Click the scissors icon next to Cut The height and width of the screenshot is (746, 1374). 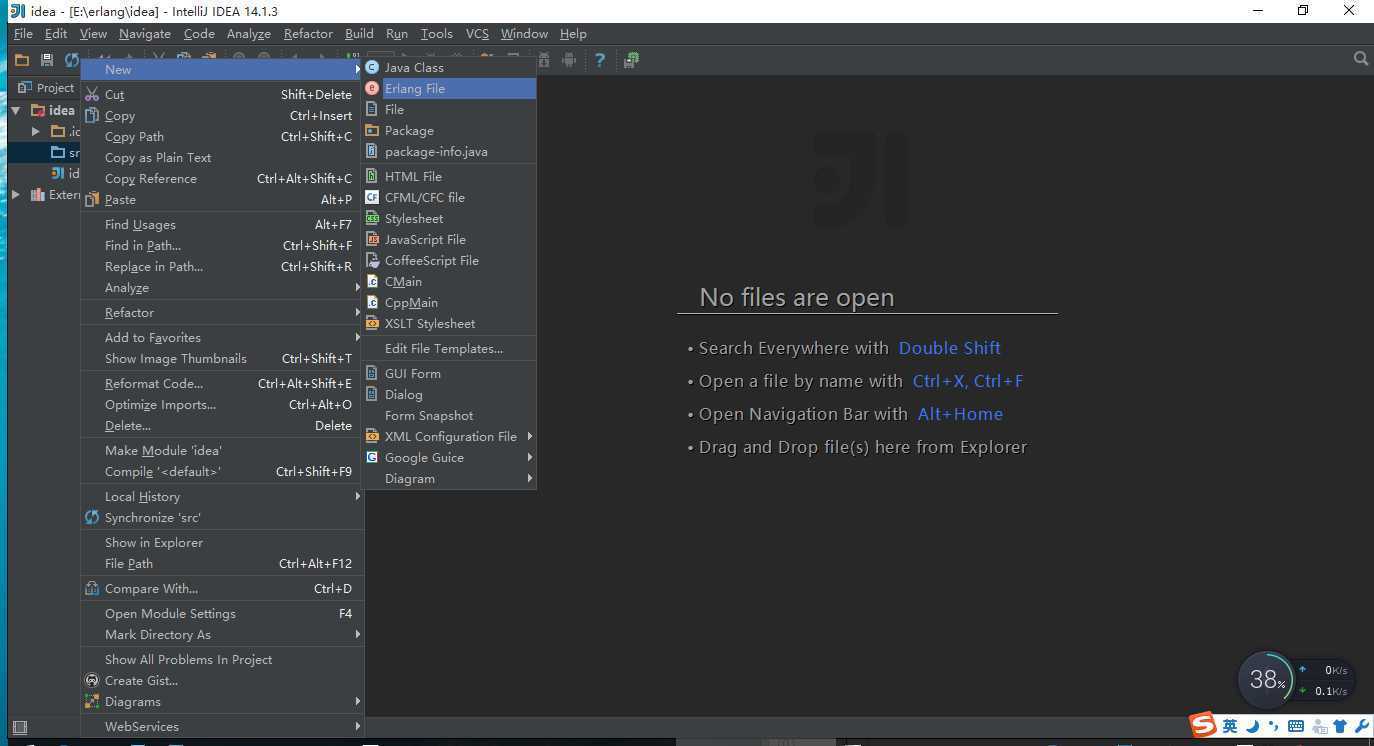92,94
